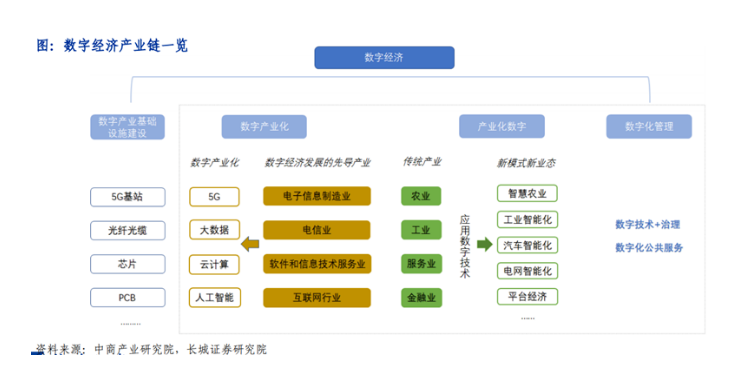Click the 电网智能化 box
Viewport: 744px width, 366px height.
(527, 271)
